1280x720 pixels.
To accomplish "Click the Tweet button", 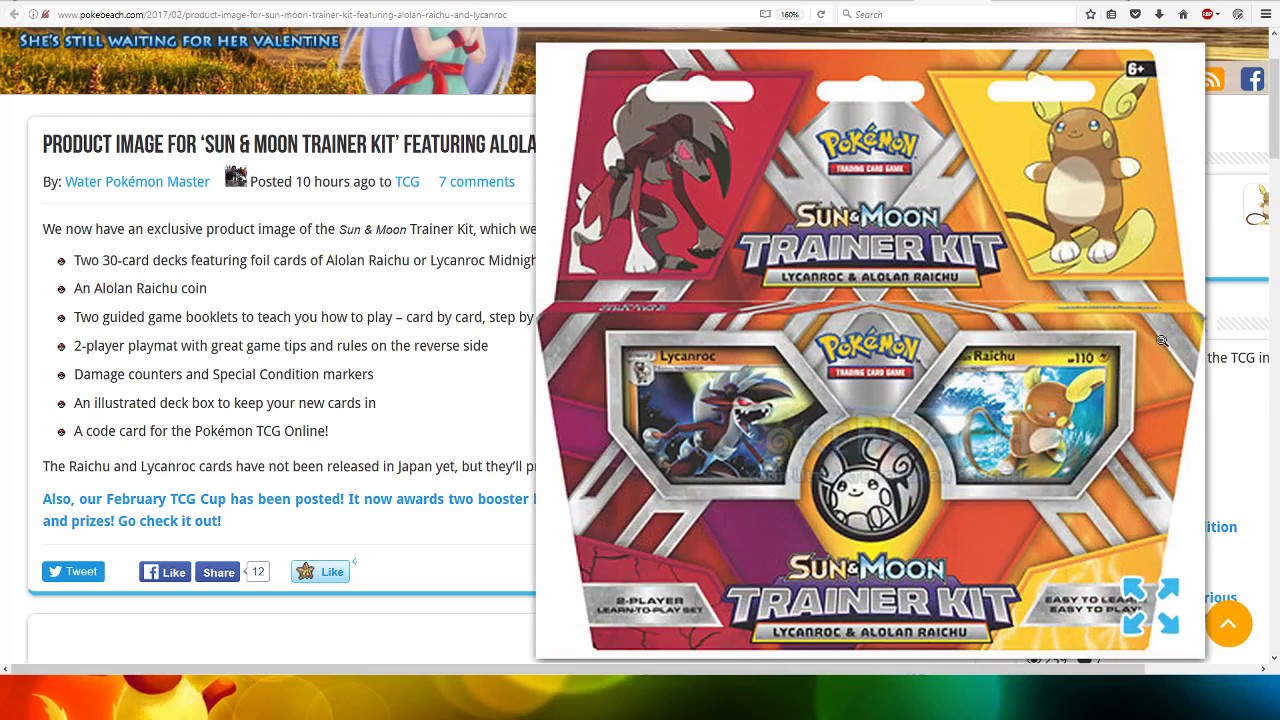I will coord(73,572).
